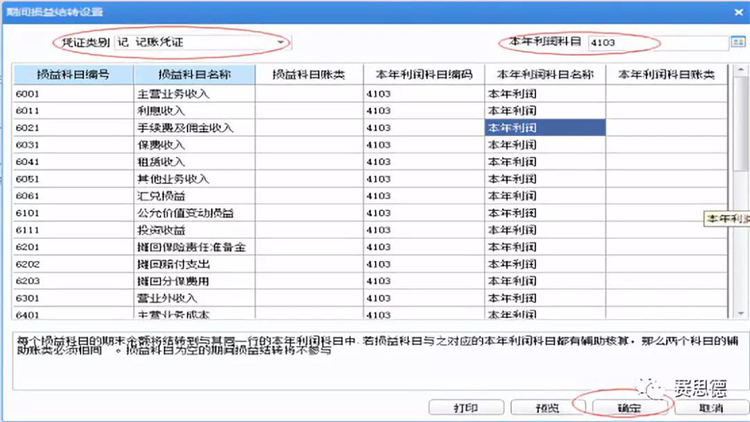Image resolution: width=750 pixels, height=422 pixels.
Task: Click the 打印 button
Action: pyautogui.click(x=464, y=408)
